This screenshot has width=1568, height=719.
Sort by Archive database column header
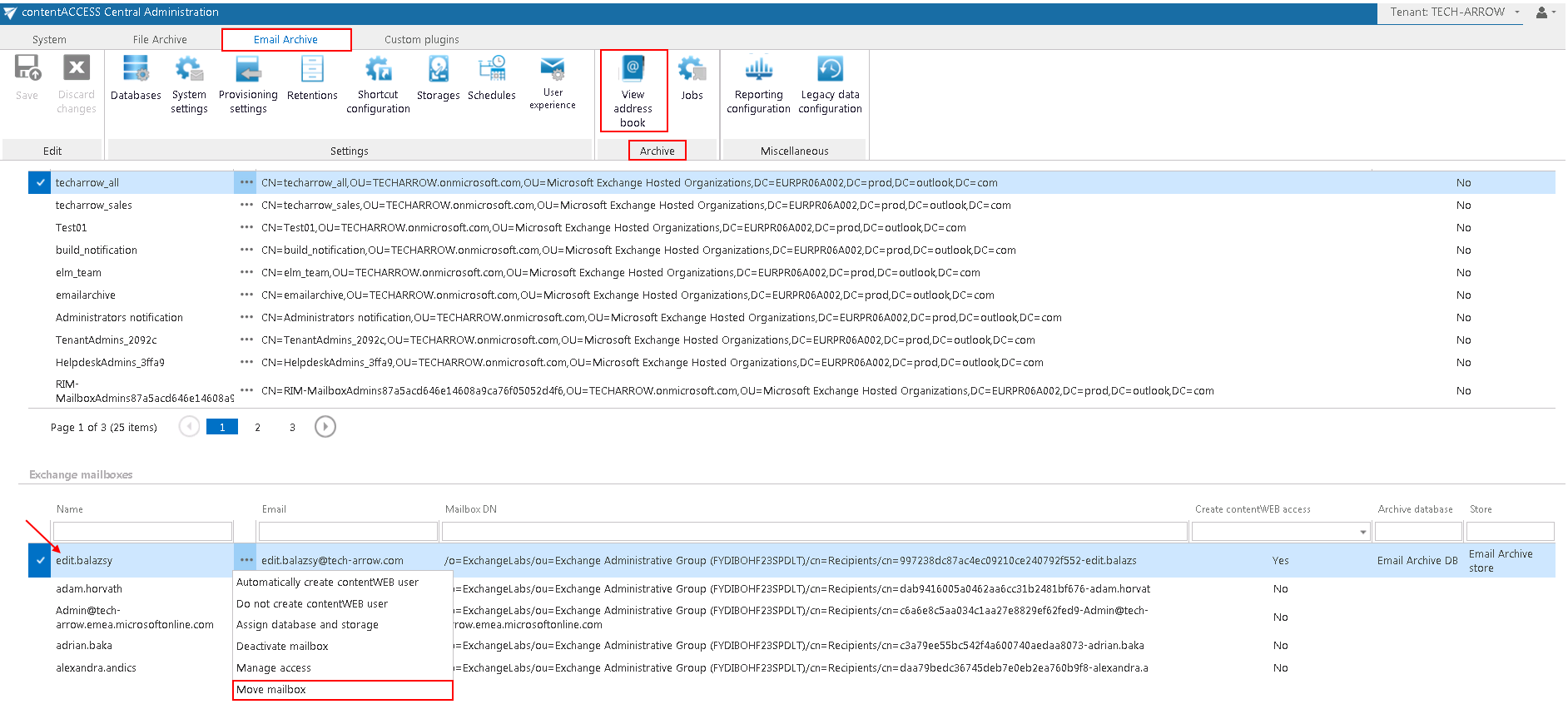[x=1415, y=509]
